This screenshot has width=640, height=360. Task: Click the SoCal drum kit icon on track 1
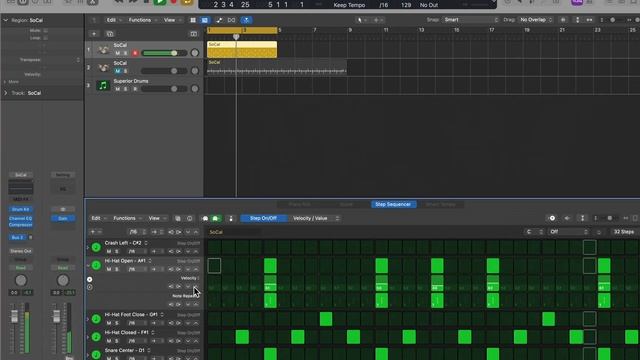point(103,50)
